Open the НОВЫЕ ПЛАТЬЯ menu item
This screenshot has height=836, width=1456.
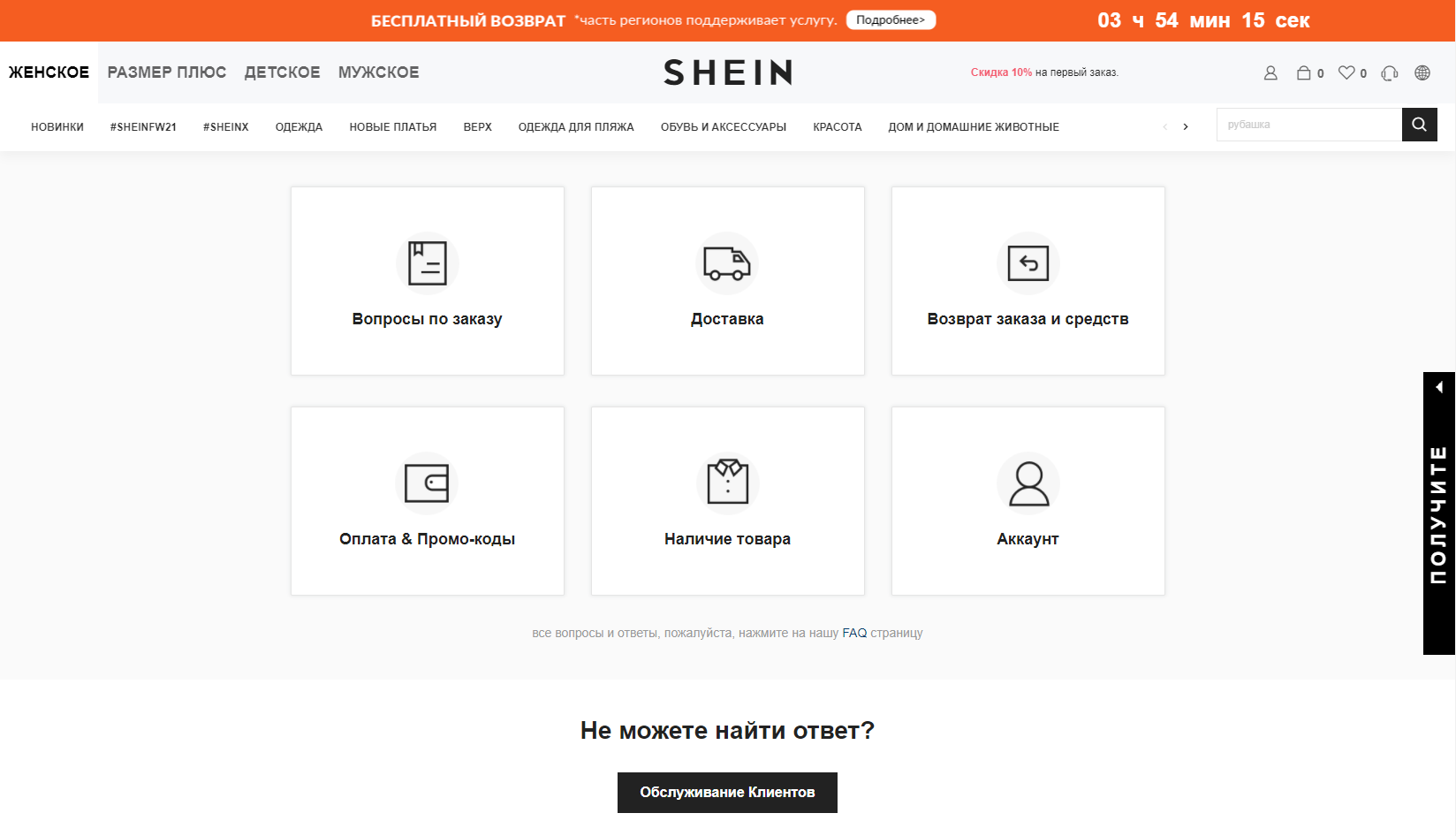pos(392,127)
